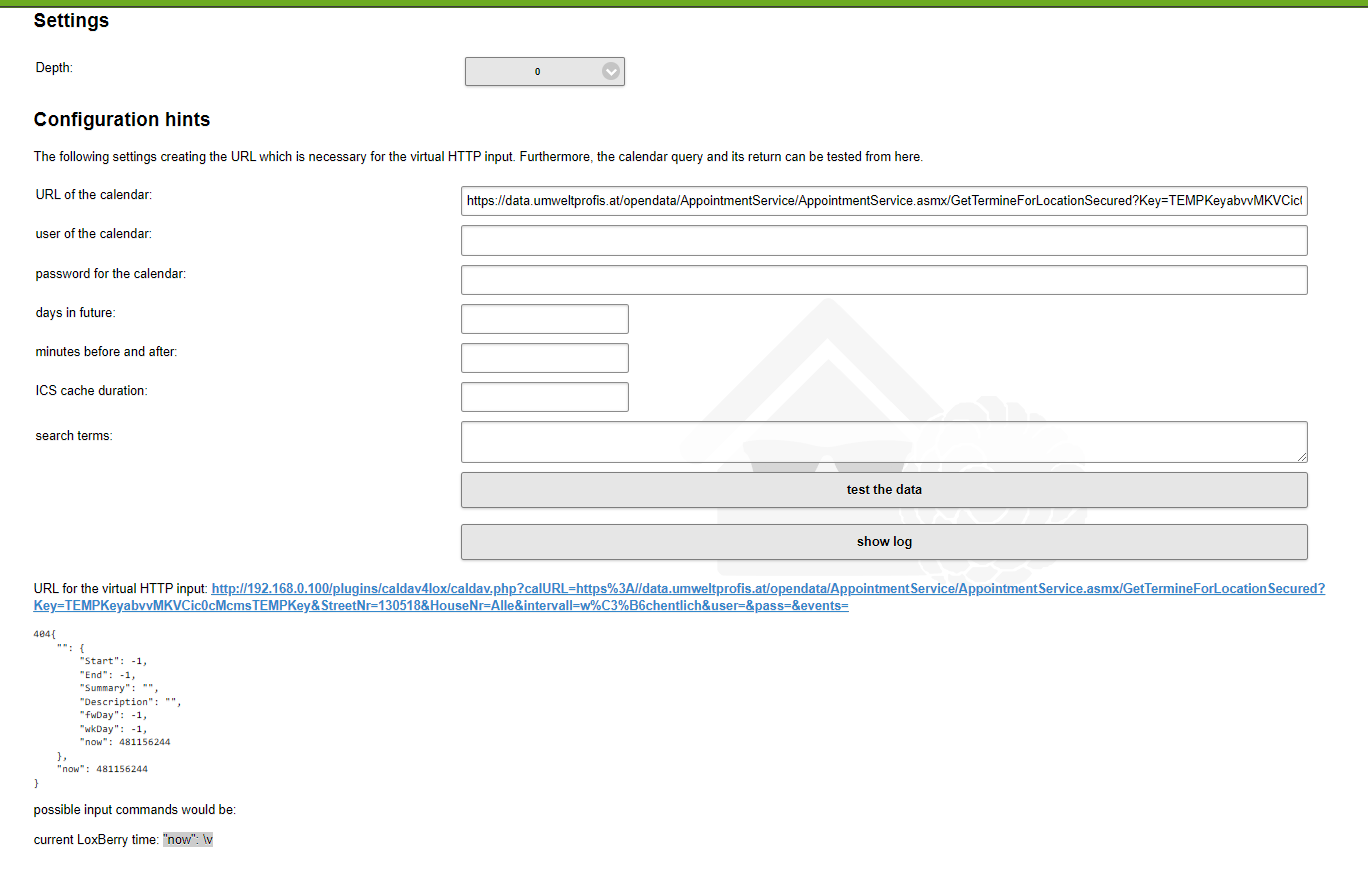Focus the user of the calendar field
This screenshot has height=875, width=1368.
tap(884, 240)
